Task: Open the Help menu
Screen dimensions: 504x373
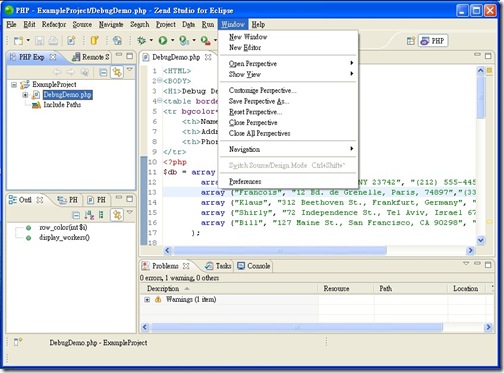Action: click(258, 24)
